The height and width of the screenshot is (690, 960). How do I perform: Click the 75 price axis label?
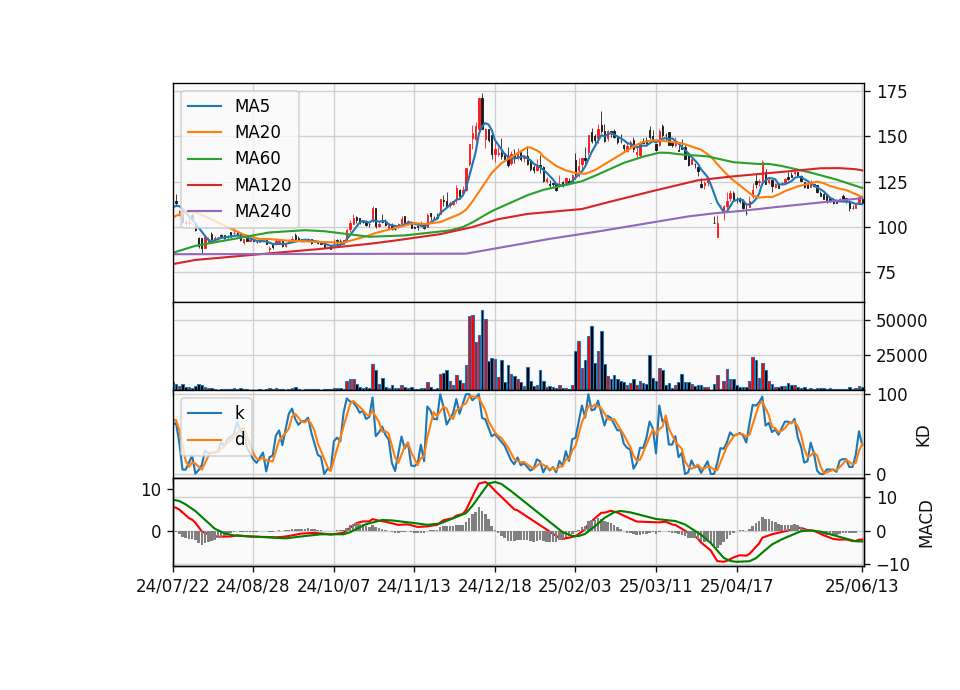point(887,273)
